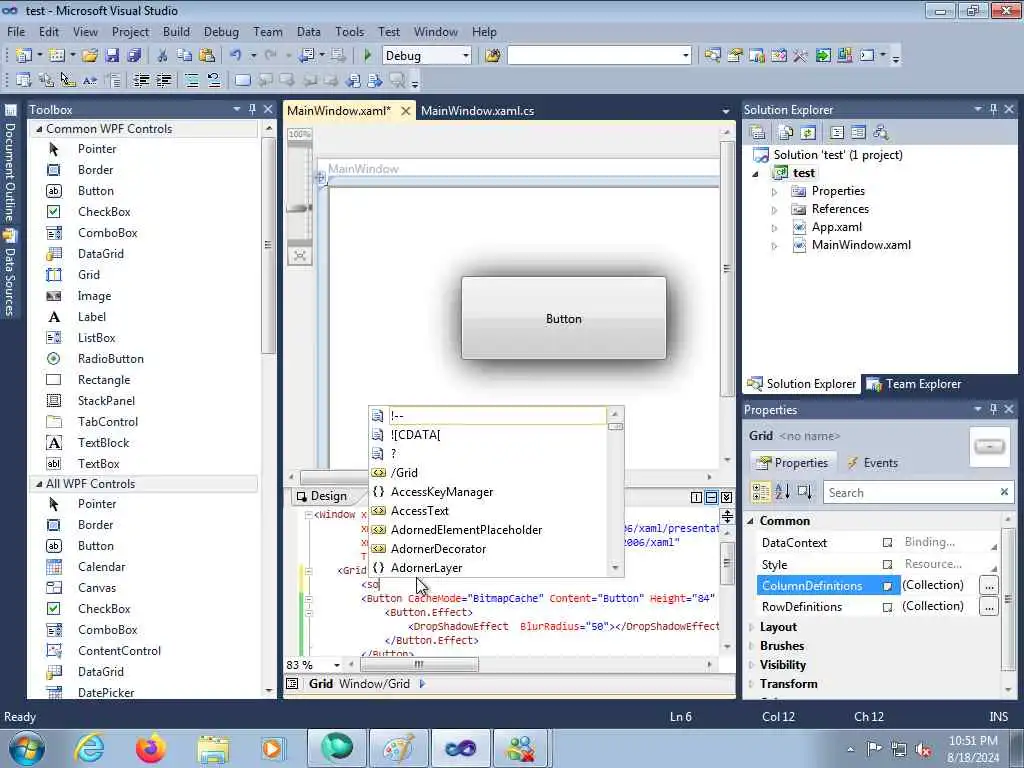Screen dimensions: 1024x768
Task: Open Internet Explorer from the taskbar
Action: 89,748
